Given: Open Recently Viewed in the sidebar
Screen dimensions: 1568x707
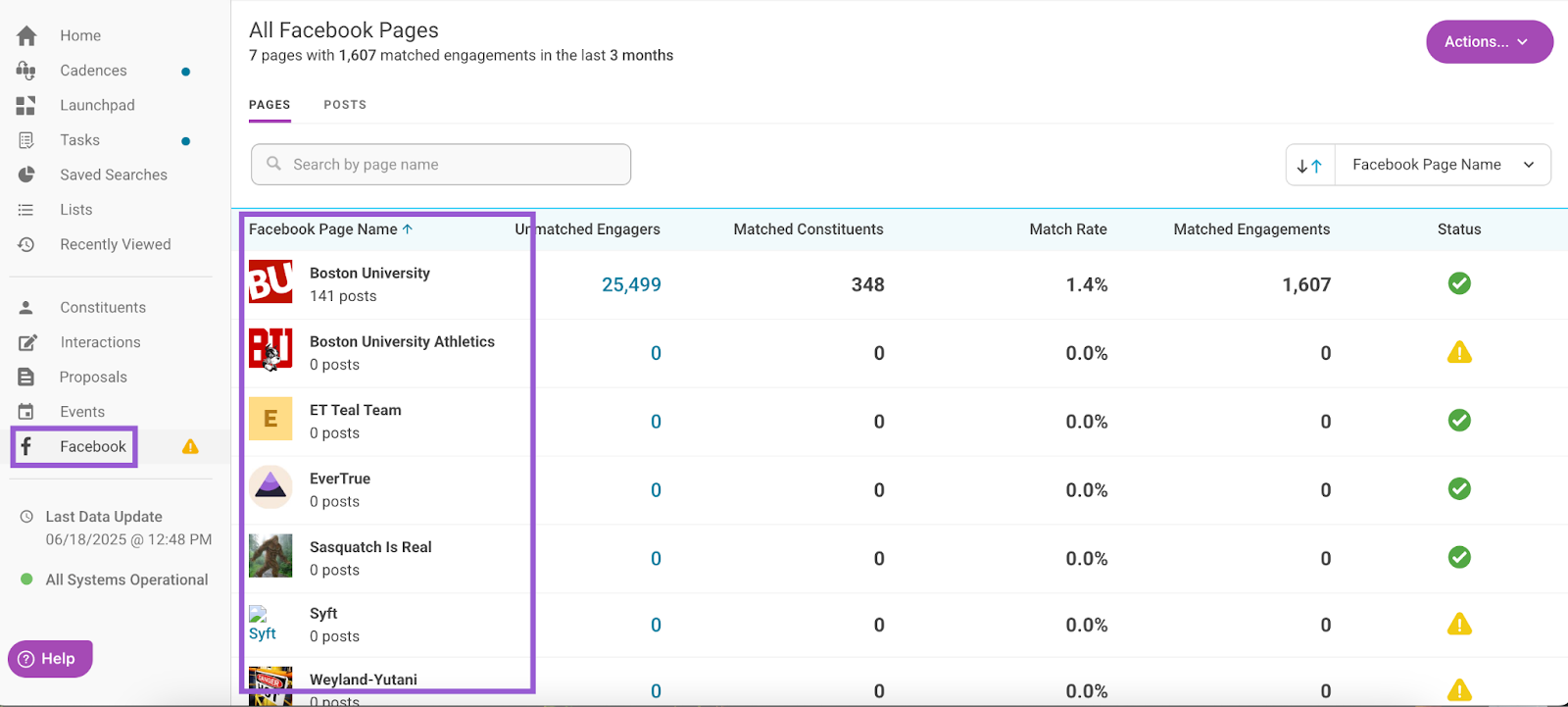Looking at the screenshot, I should [x=116, y=244].
